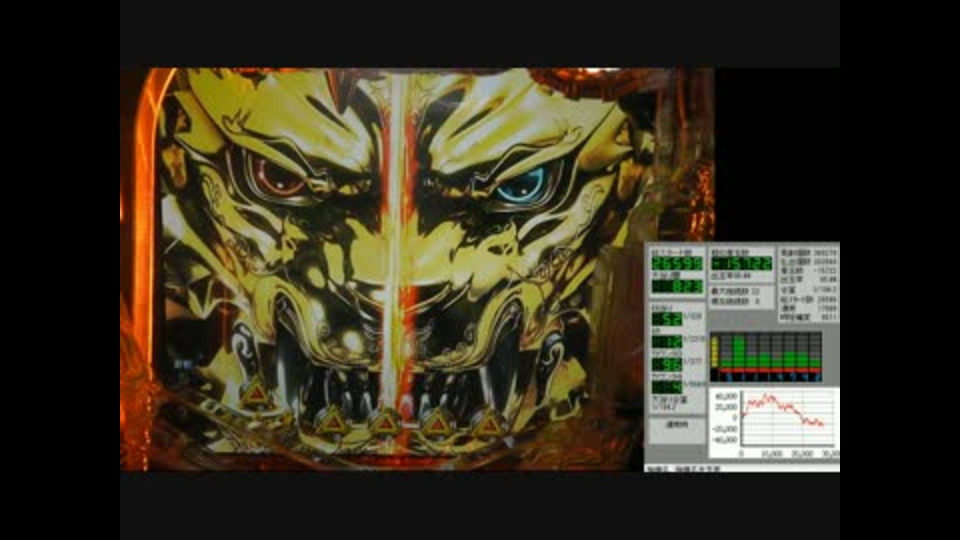960x540 pixels.
Task: Click the 通常時 status box
Action: (x=677, y=429)
